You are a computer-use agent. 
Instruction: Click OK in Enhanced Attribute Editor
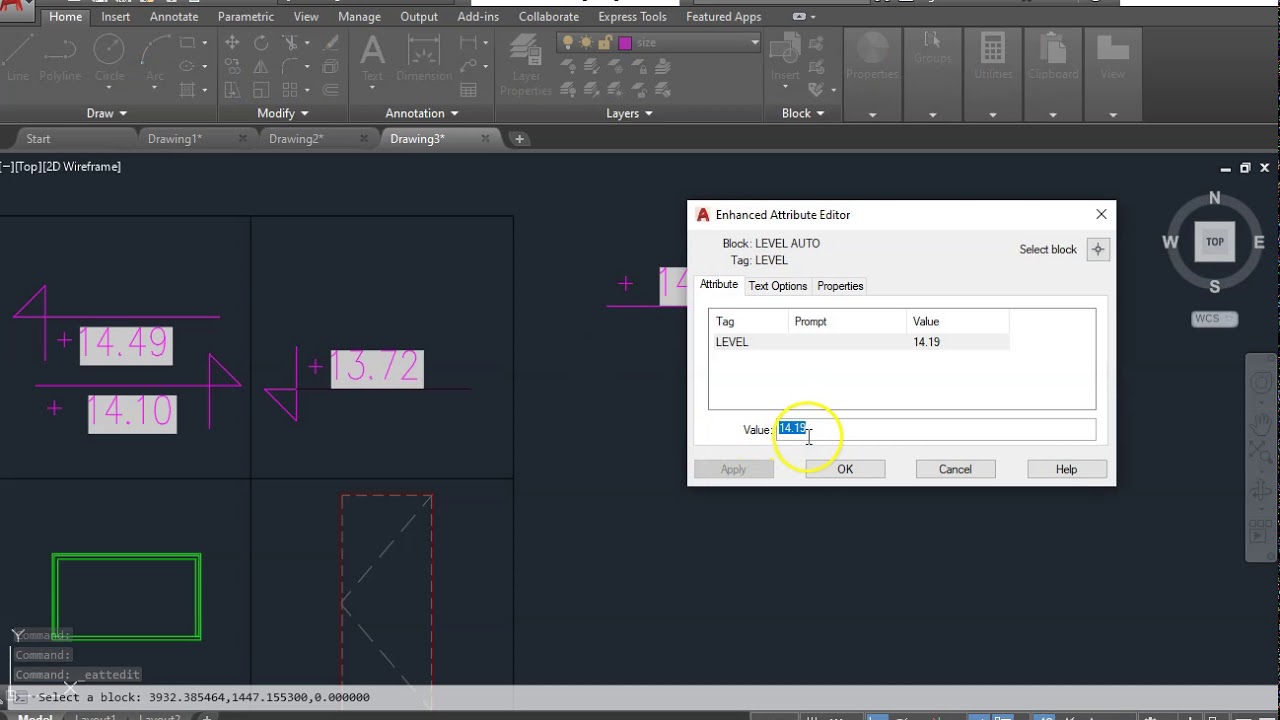coord(845,469)
